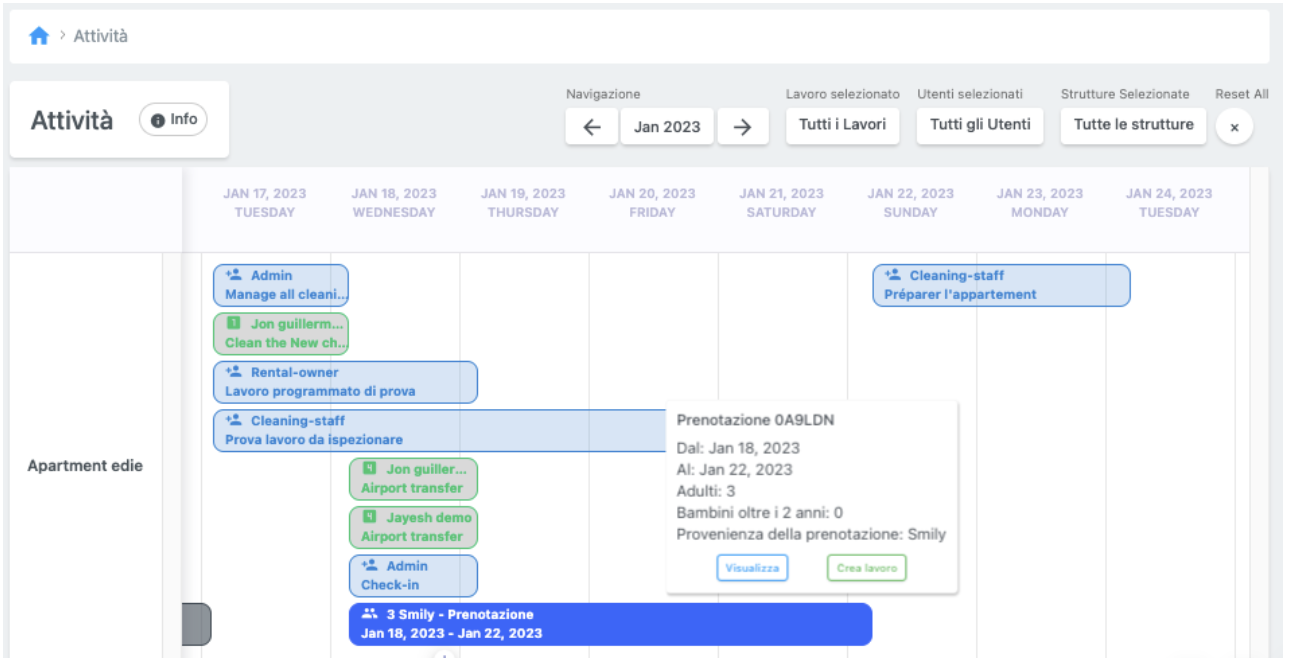Open the Tutte le strutture filter

click(x=1133, y=126)
